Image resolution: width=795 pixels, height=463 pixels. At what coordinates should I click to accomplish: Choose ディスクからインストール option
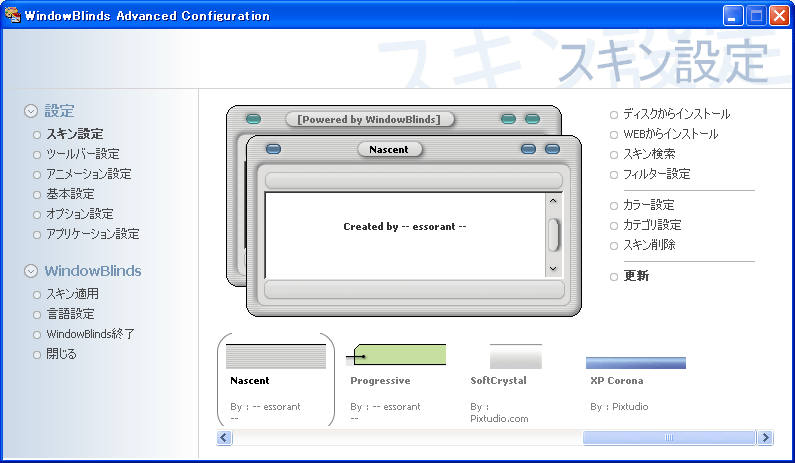coord(676,114)
